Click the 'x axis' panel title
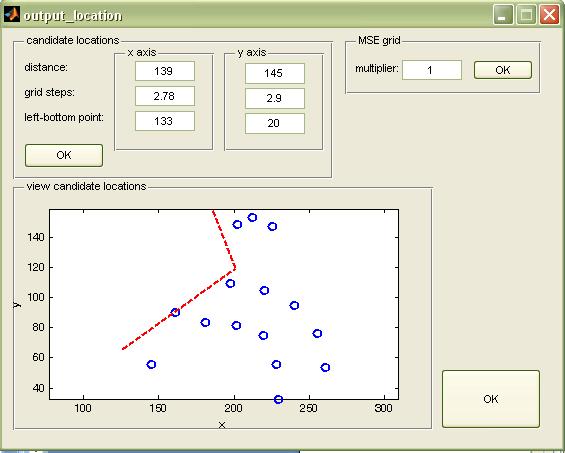 (142, 53)
